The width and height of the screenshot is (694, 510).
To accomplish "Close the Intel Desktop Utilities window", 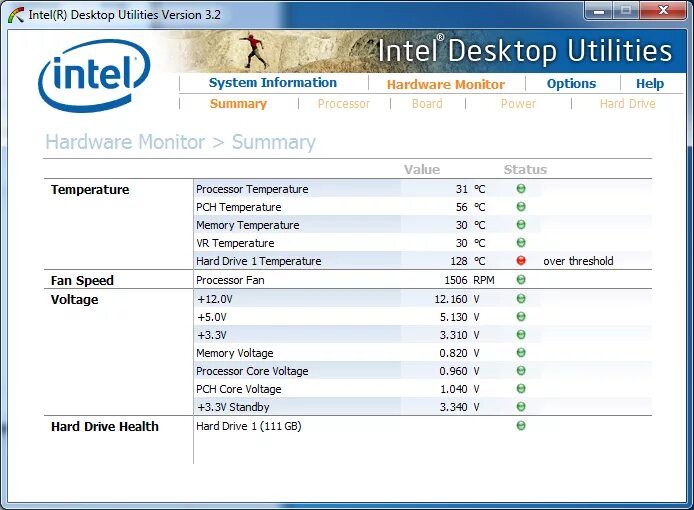I will [x=663, y=11].
